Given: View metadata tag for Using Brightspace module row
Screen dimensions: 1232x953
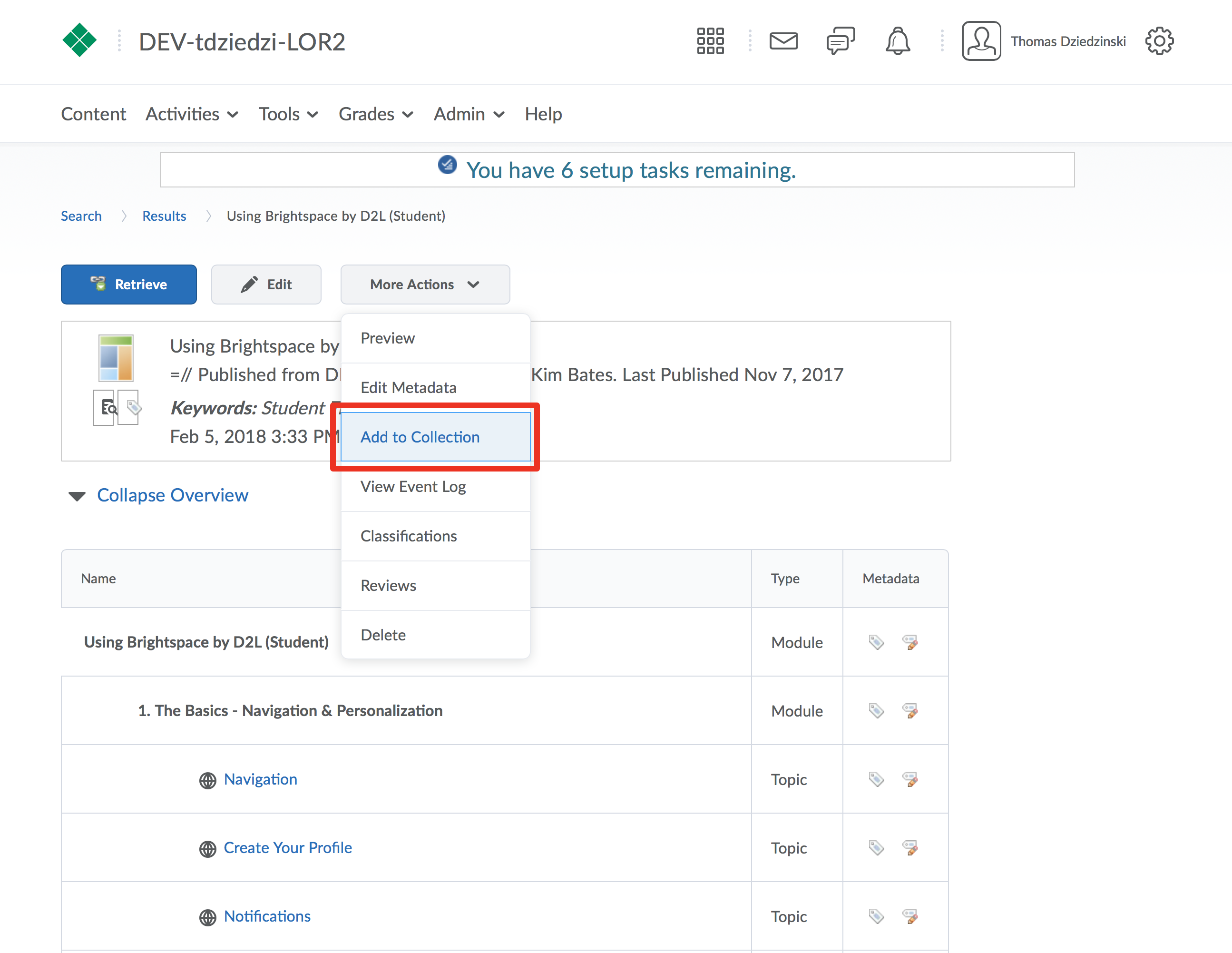Looking at the screenshot, I should coord(876,642).
